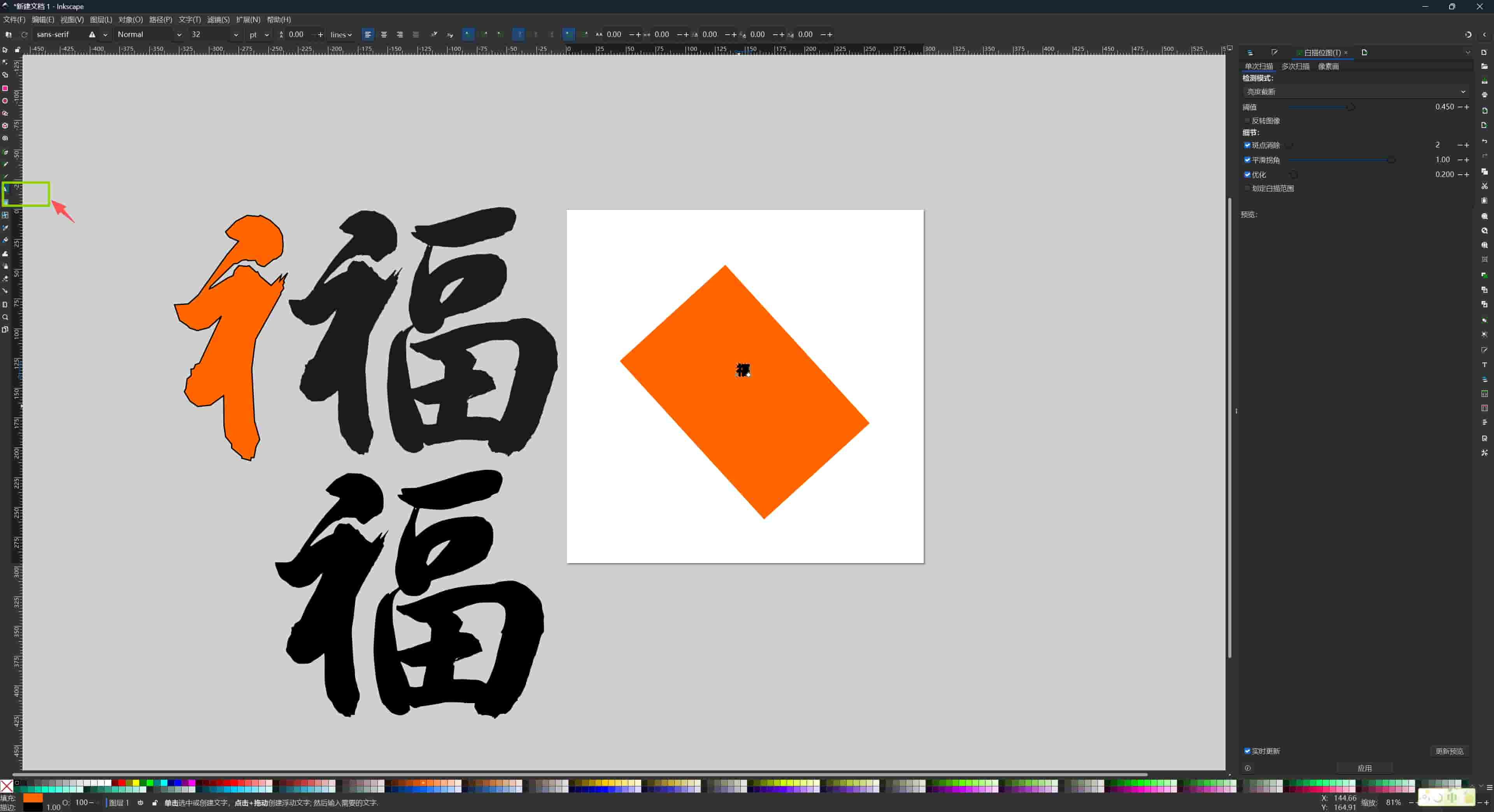Screen dimensions: 1494x812
Task: Disable the 斑点消除 speckle removal option
Action: pos(1247,145)
